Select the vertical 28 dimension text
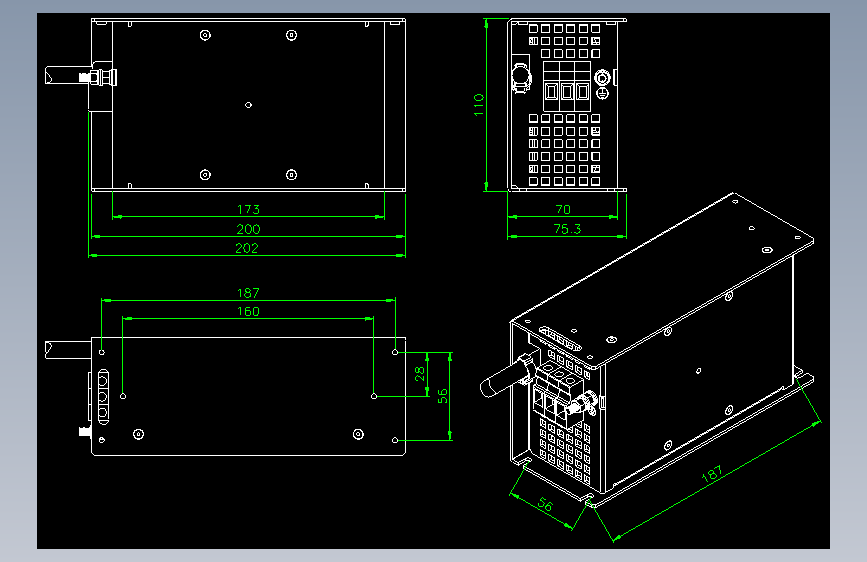The height and width of the screenshot is (562, 867). coord(420,374)
